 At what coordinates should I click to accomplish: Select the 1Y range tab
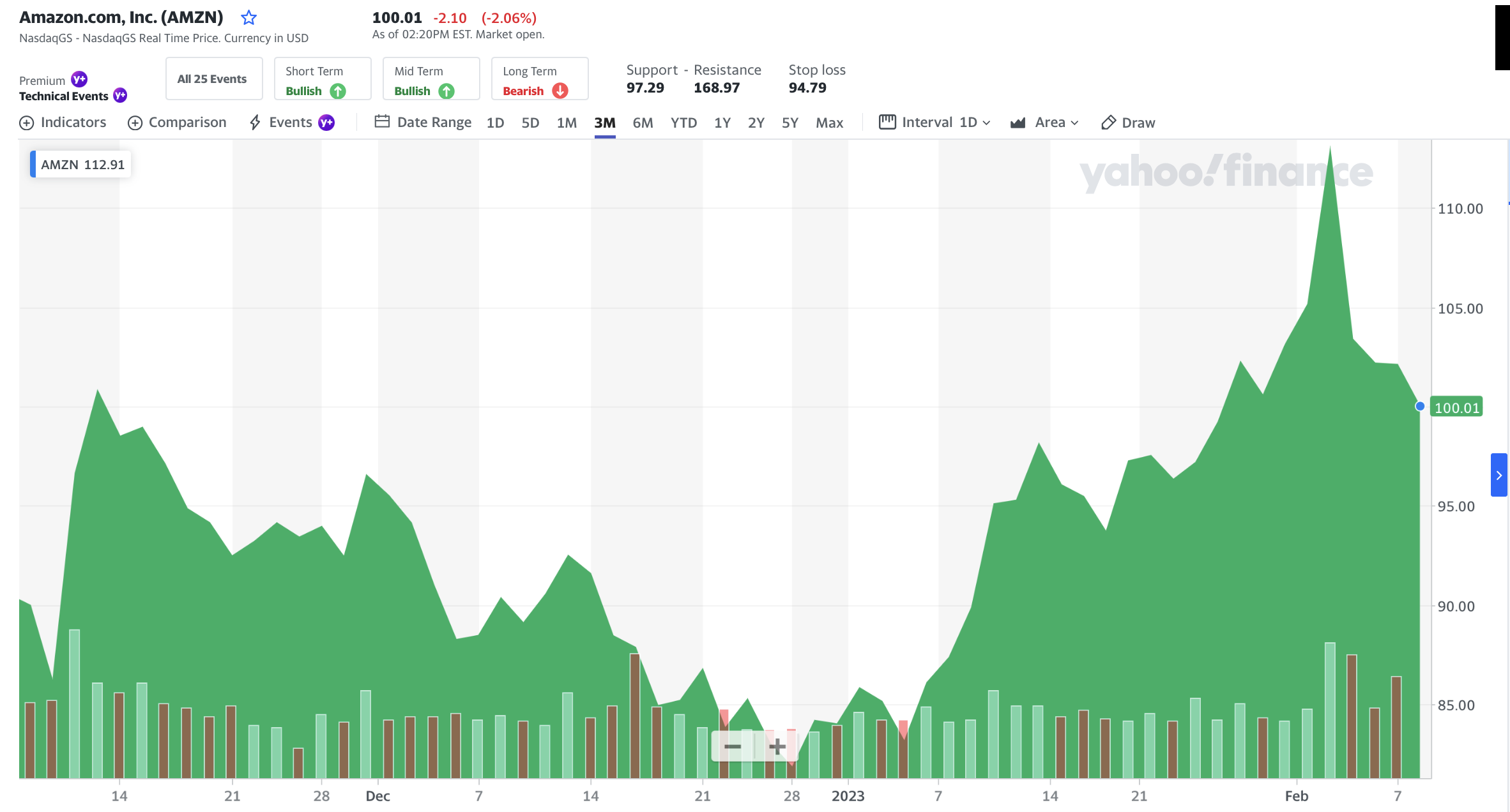[722, 123]
